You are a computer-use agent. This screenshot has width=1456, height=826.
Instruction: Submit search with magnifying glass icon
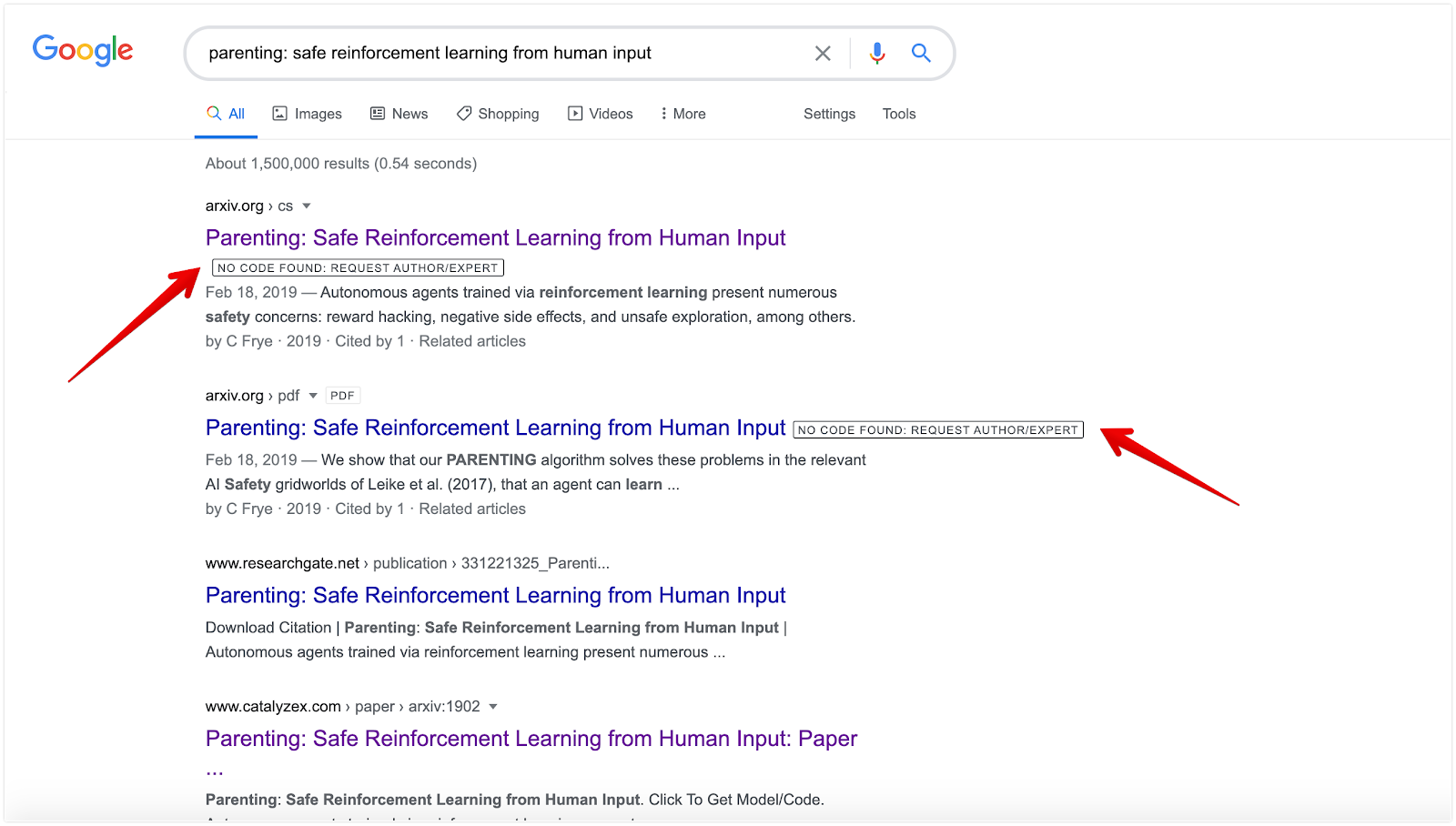point(921,53)
